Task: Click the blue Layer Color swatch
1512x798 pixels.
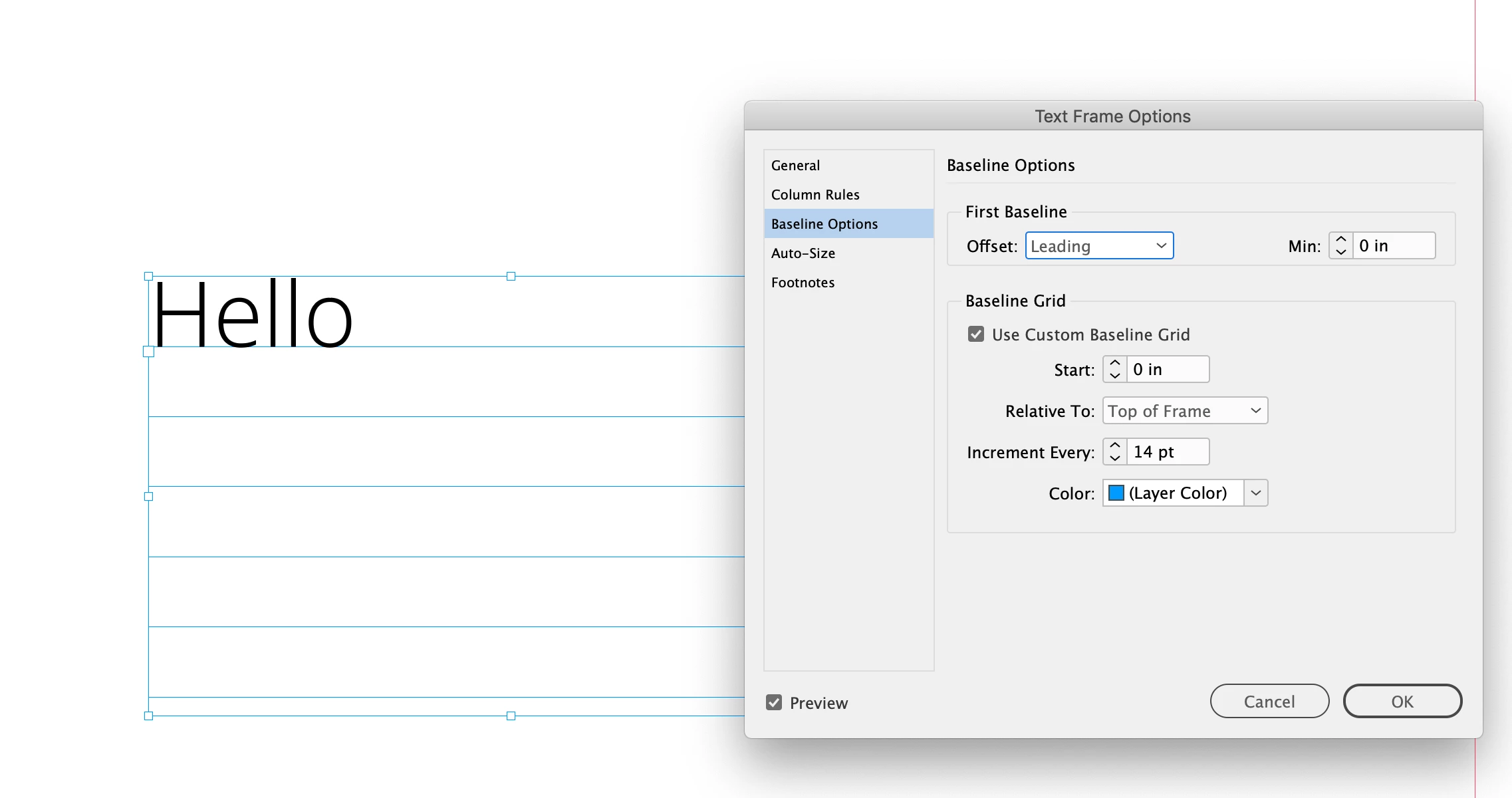Action: click(1116, 493)
